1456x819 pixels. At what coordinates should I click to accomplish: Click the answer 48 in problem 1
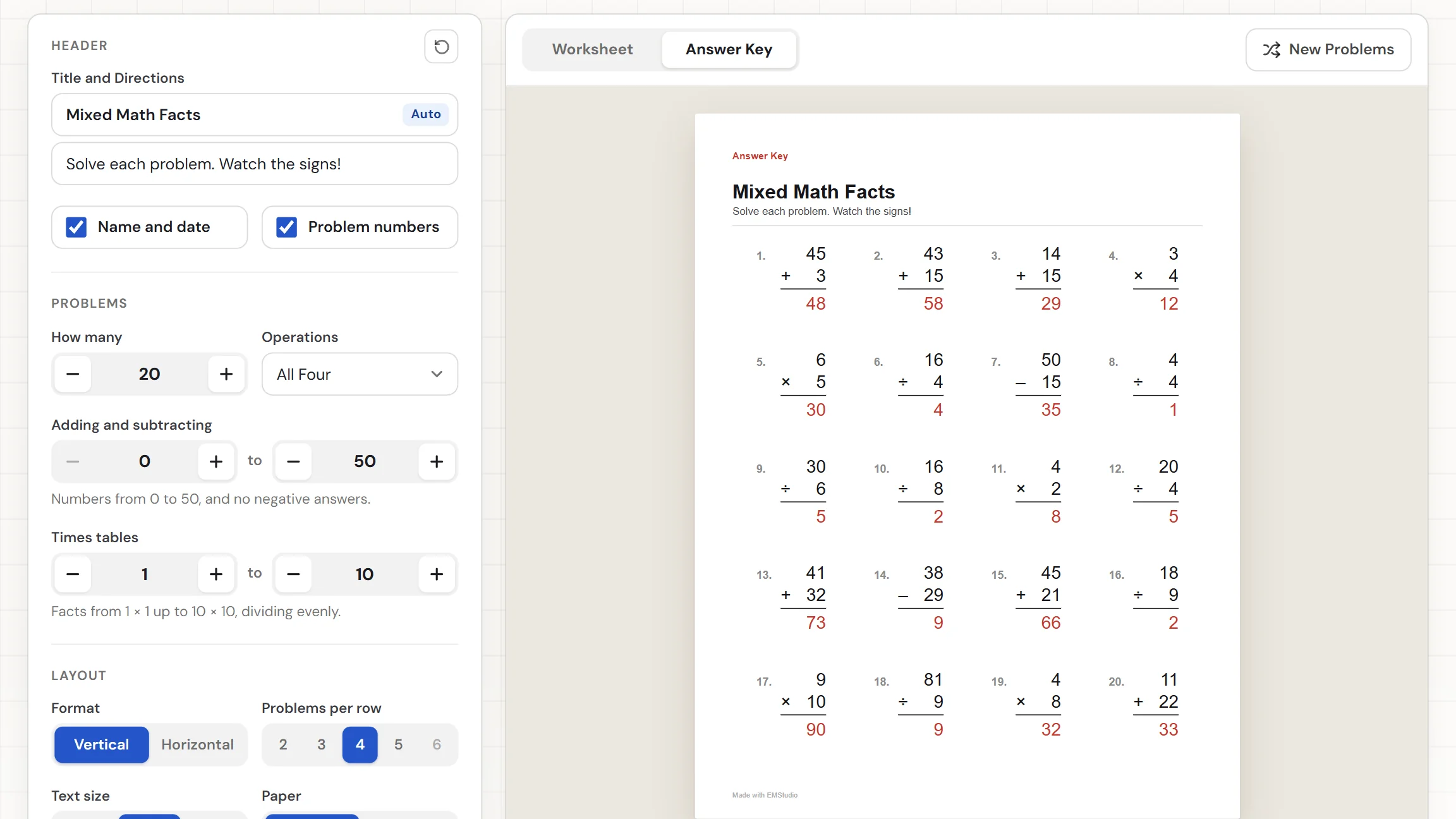(816, 304)
